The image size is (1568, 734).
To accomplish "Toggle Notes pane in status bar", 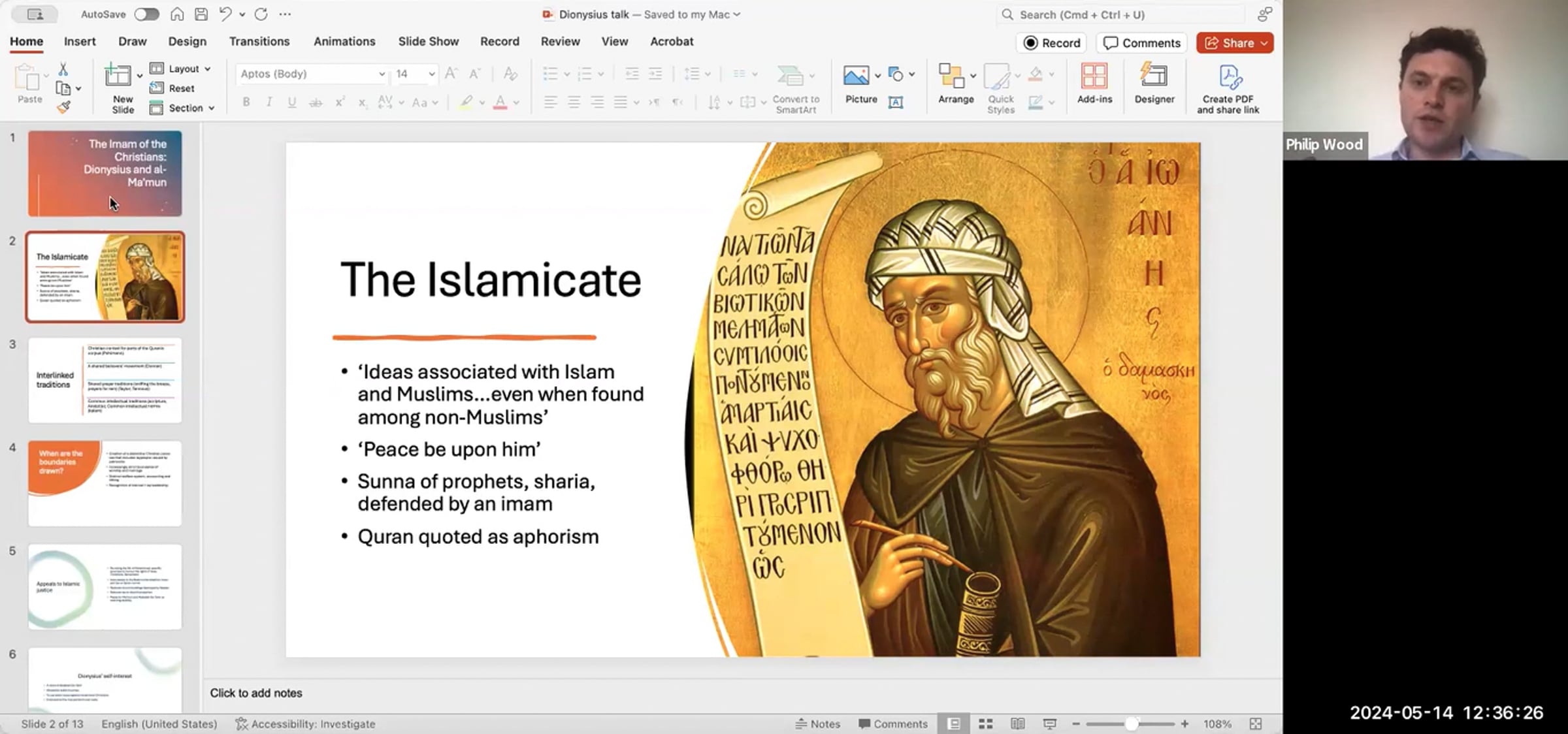I will click(817, 724).
